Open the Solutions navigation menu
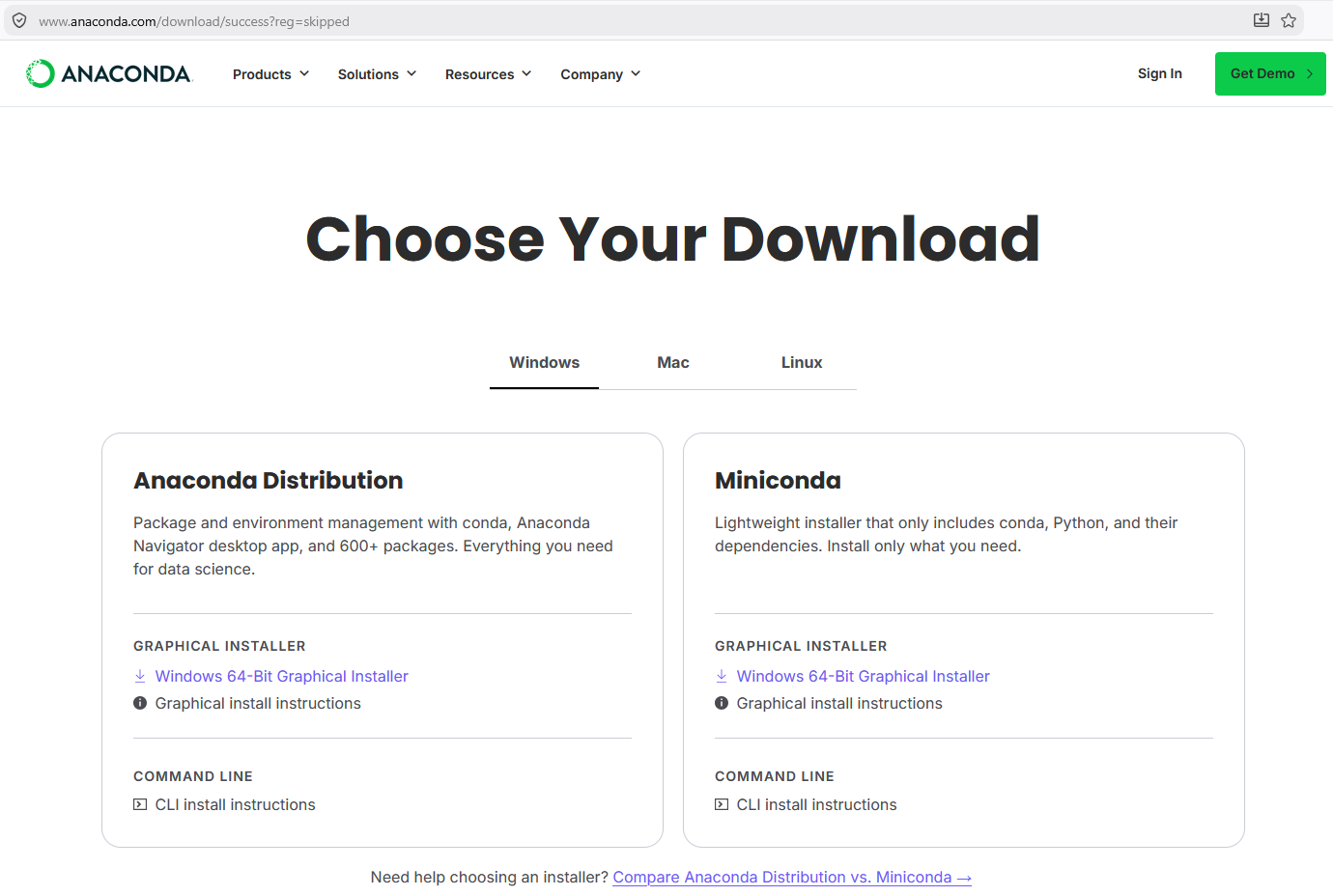 point(378,74)
